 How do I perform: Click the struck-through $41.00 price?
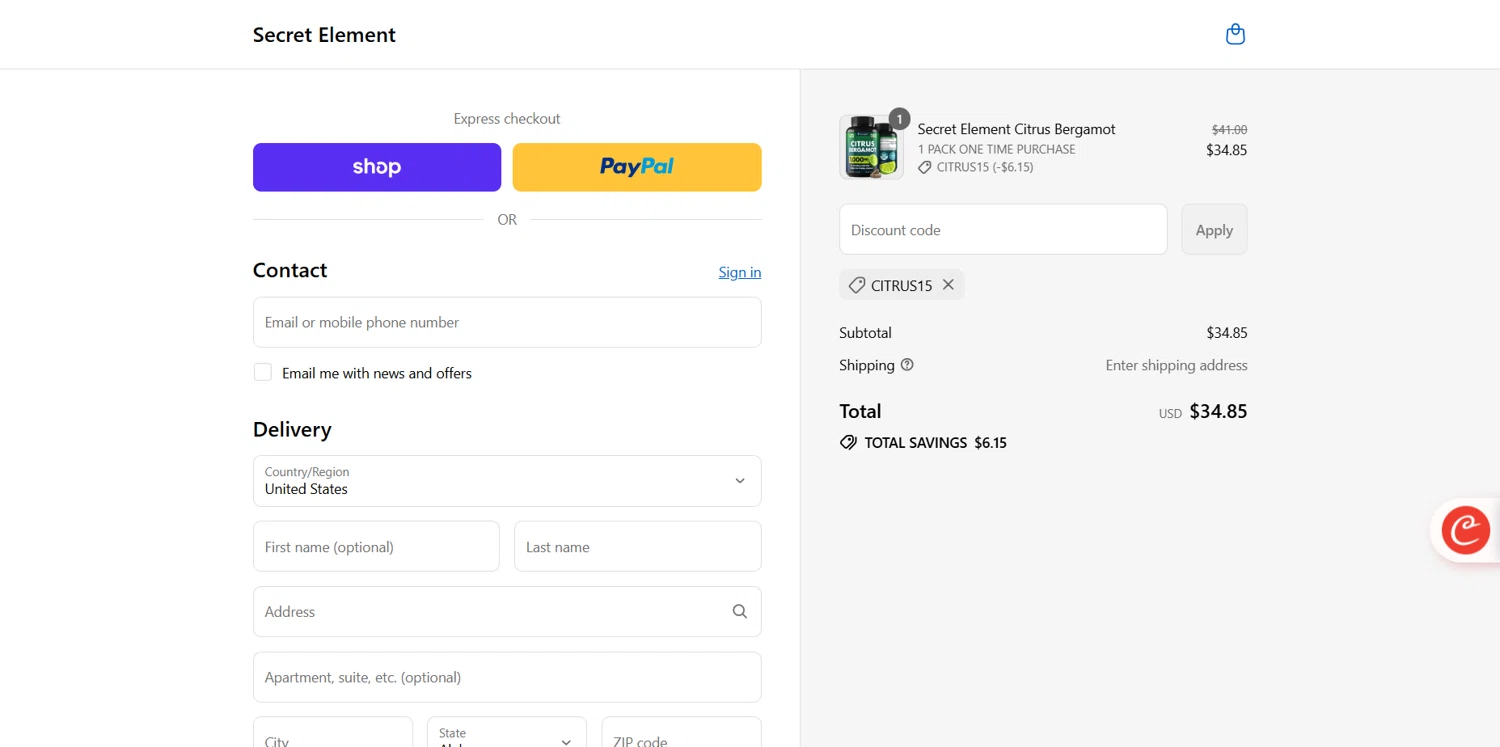pyautogui.click(x=1229, y=129)
